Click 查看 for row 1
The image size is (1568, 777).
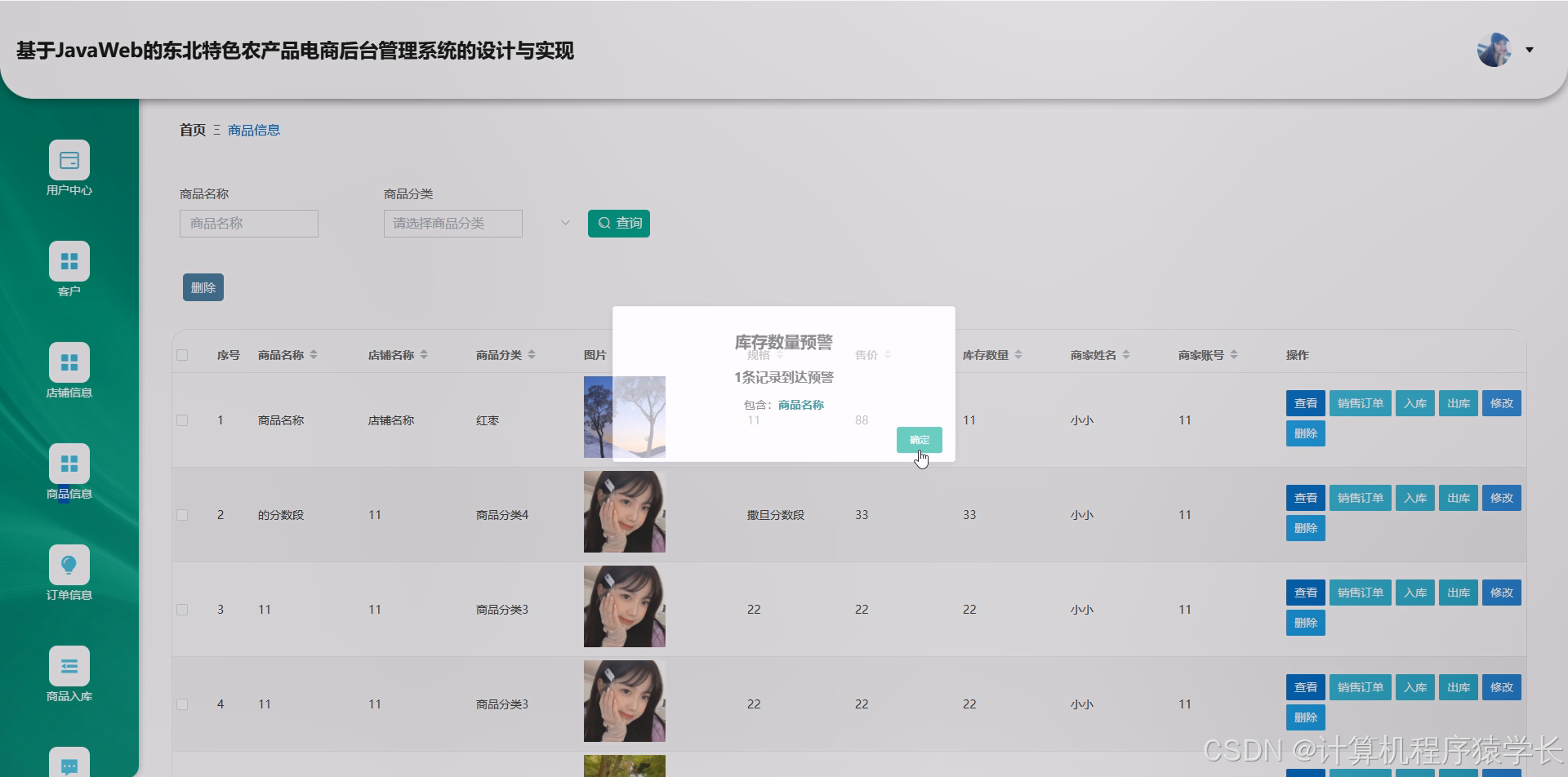pyautogui.click(x=1306, y=403)
